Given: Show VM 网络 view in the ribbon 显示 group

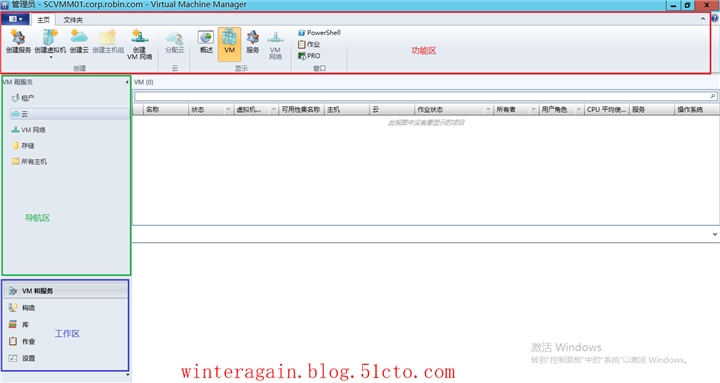Looking at the screenshot, I should tap(275, 45).
